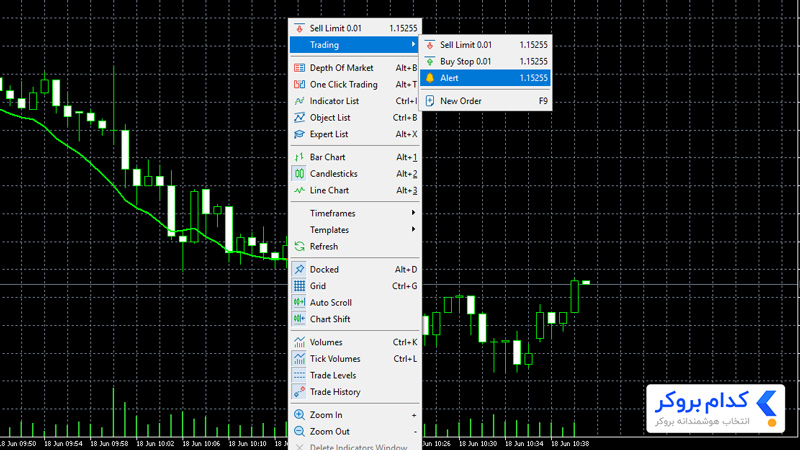Click the Indicator List icon
800x450 pixels.
tap(299, 101)
